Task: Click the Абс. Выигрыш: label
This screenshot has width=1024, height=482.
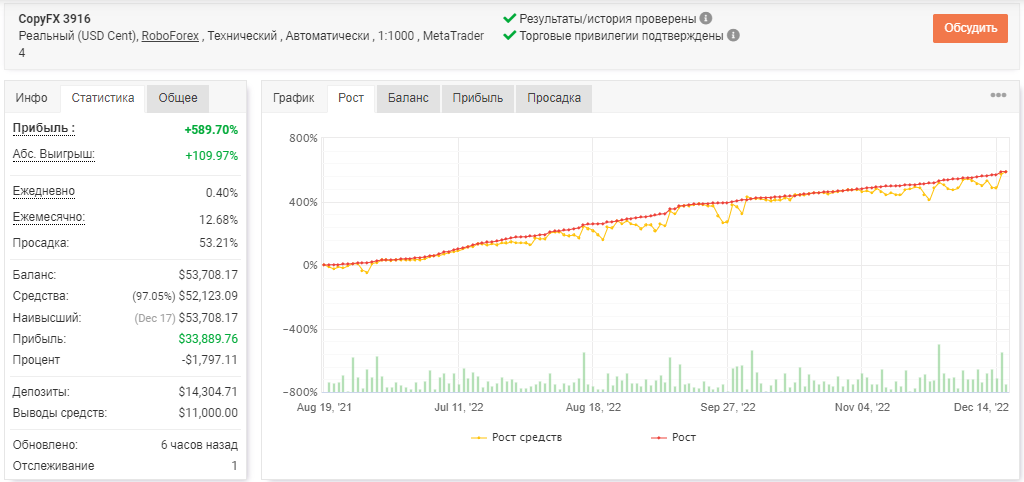Action: pyautogui.click(x=54, y=155)
